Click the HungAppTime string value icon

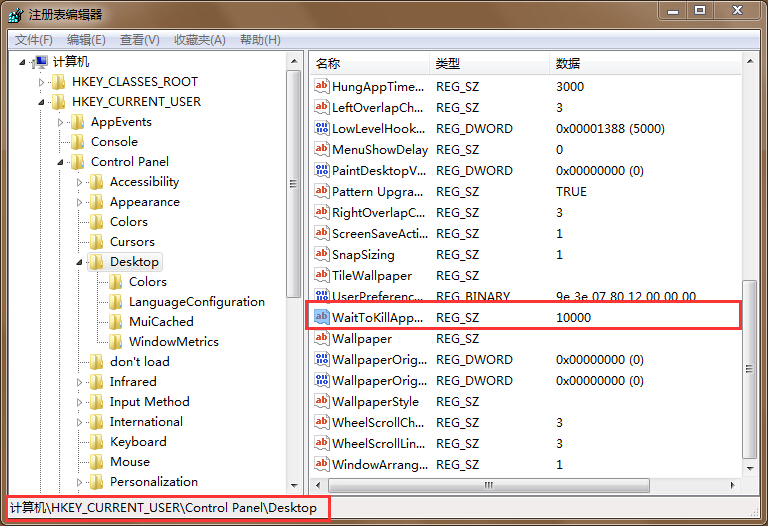pyautogui.click(x=322, y=86)
